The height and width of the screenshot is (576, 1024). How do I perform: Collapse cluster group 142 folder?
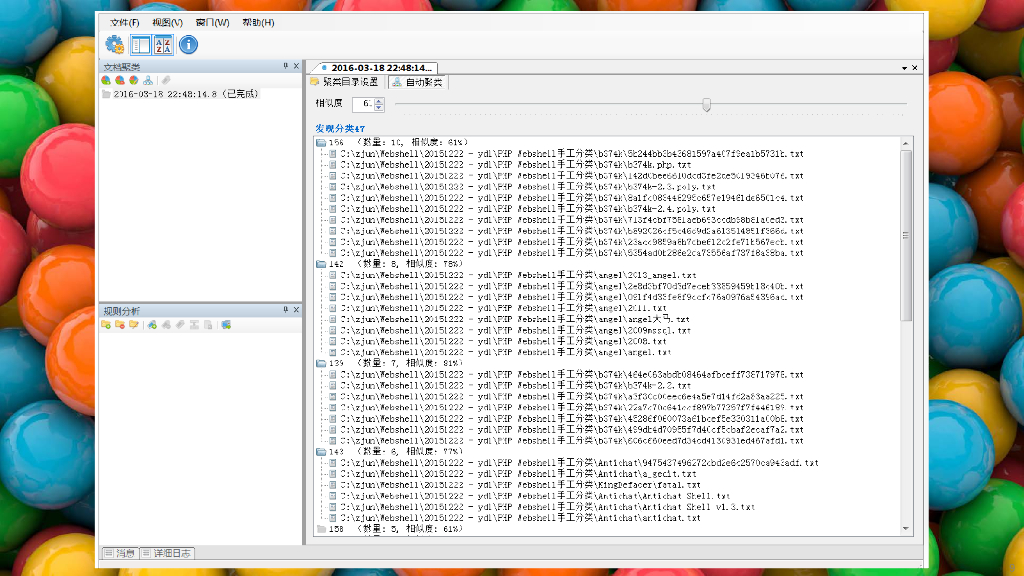[320, 264]
